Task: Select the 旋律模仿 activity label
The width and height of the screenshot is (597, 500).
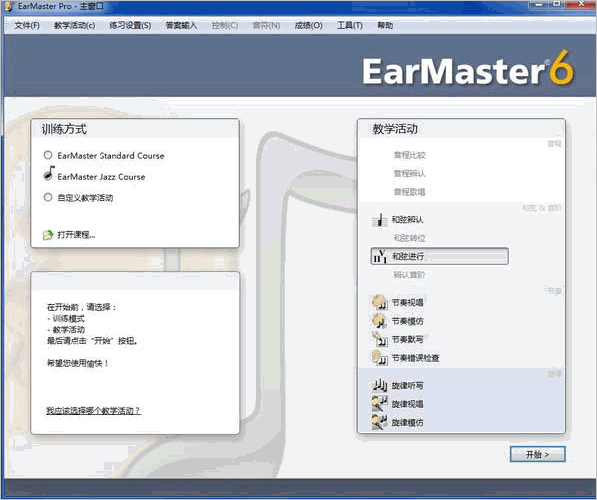Action: [x=407, y=423]
